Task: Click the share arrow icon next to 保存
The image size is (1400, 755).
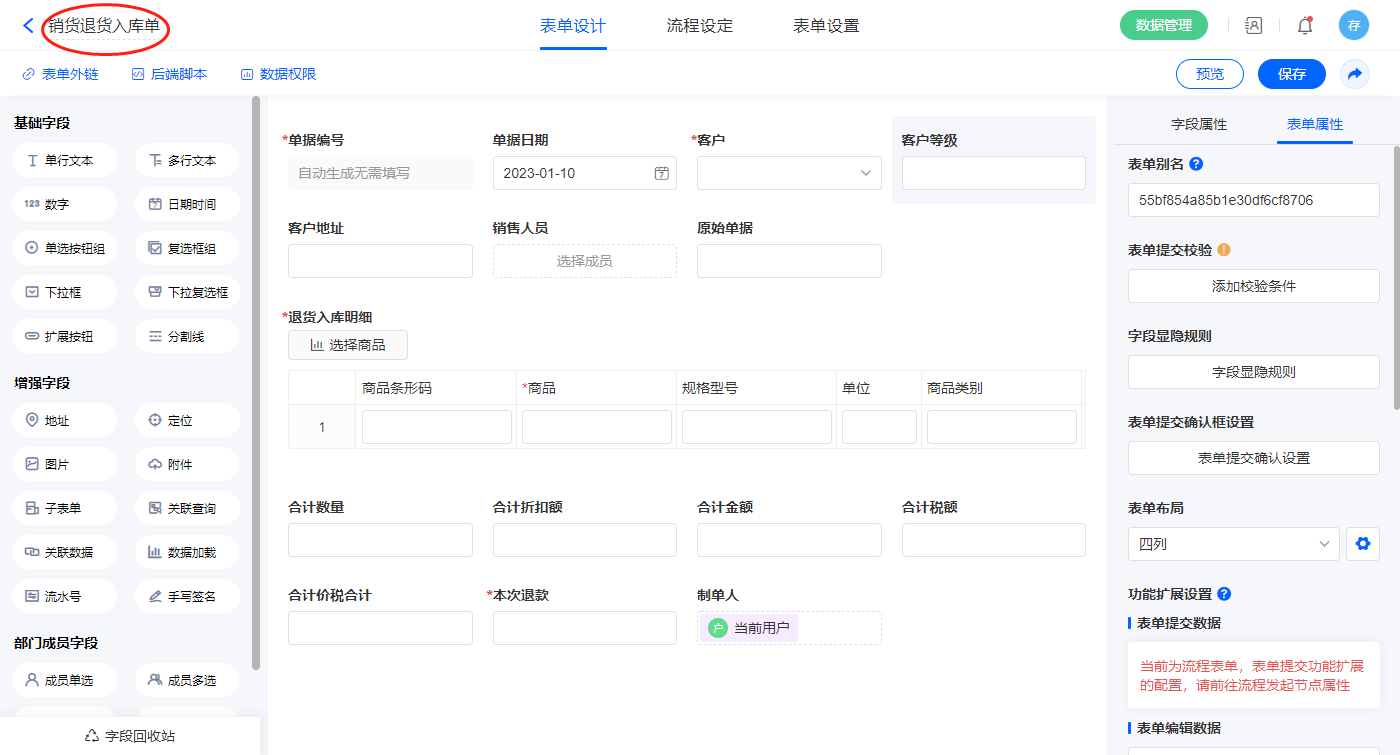Action: pos(1355,74)
